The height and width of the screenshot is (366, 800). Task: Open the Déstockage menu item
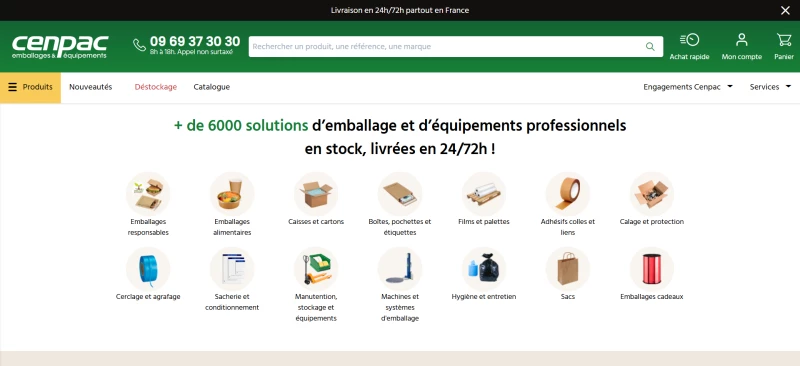point(156,87)
